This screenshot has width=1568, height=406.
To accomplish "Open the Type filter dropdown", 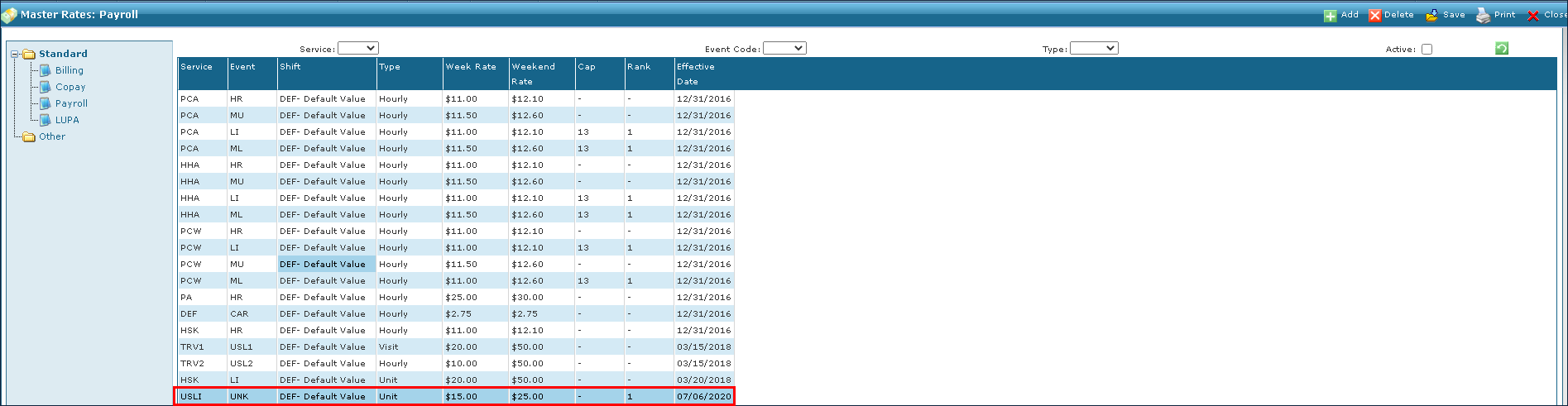I will pos(1093,49).
